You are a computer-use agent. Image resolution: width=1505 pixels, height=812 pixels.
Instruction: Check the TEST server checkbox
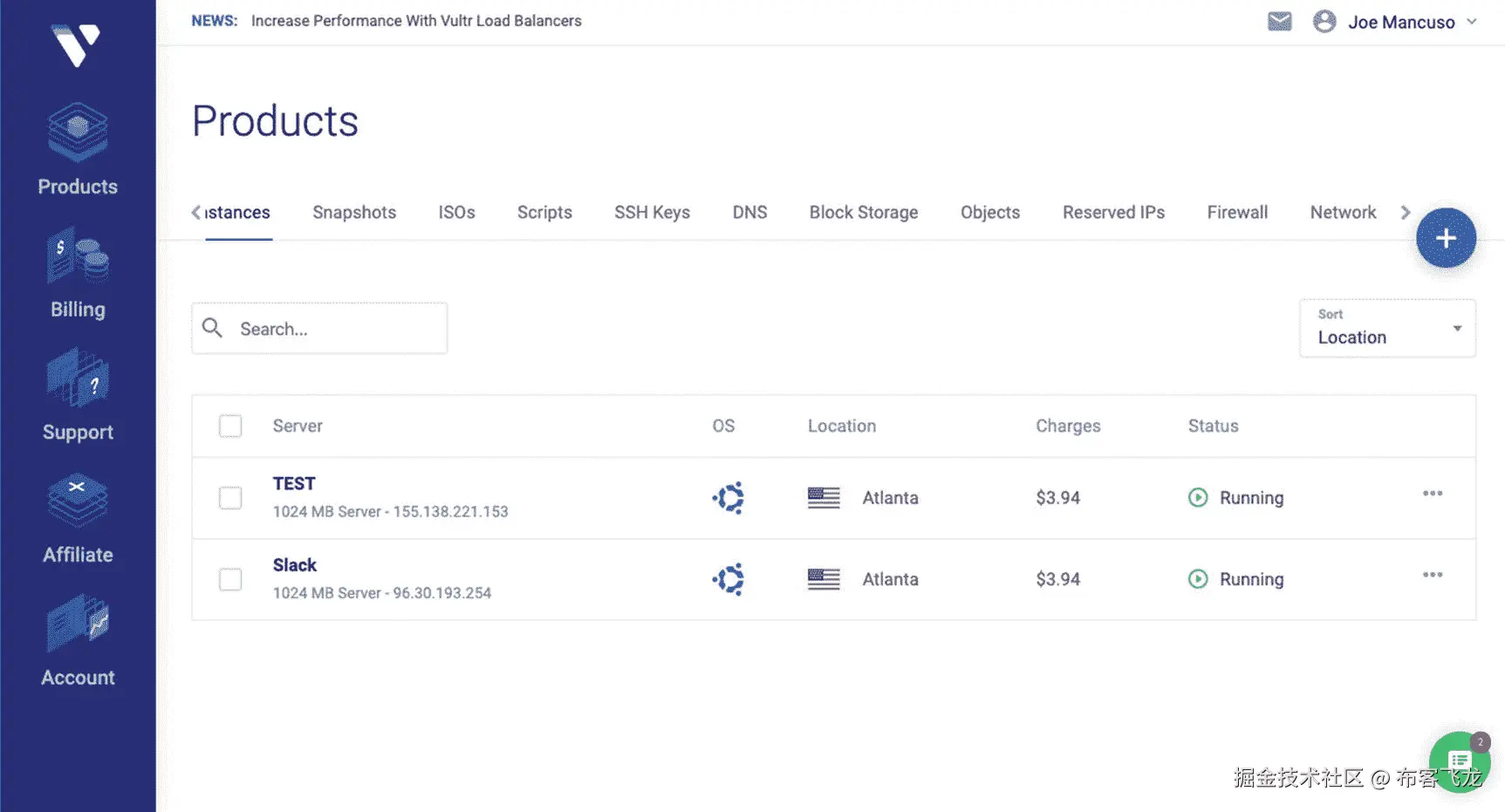tap(230, 498)
